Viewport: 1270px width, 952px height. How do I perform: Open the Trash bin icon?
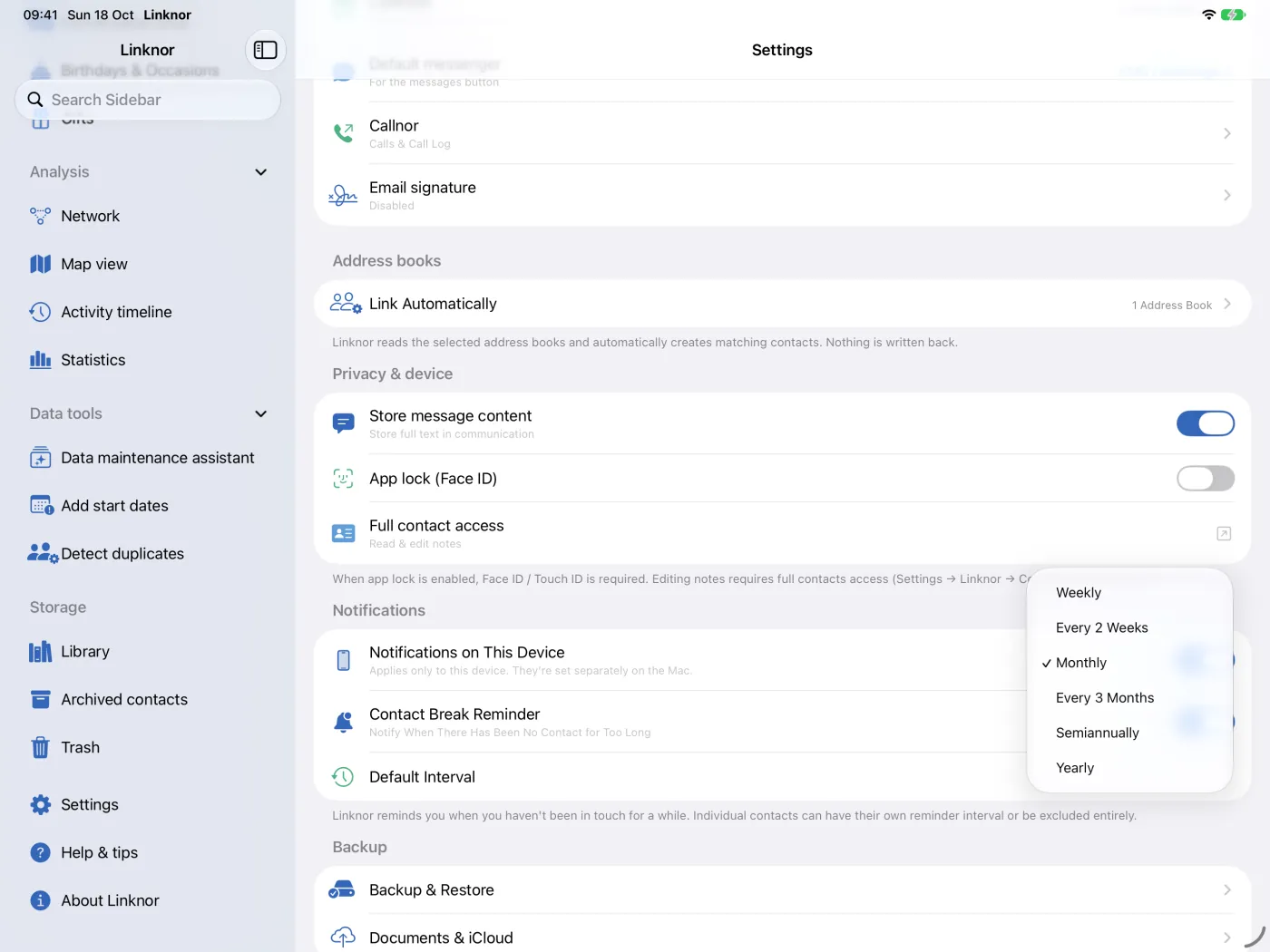[x=40, y=748]
